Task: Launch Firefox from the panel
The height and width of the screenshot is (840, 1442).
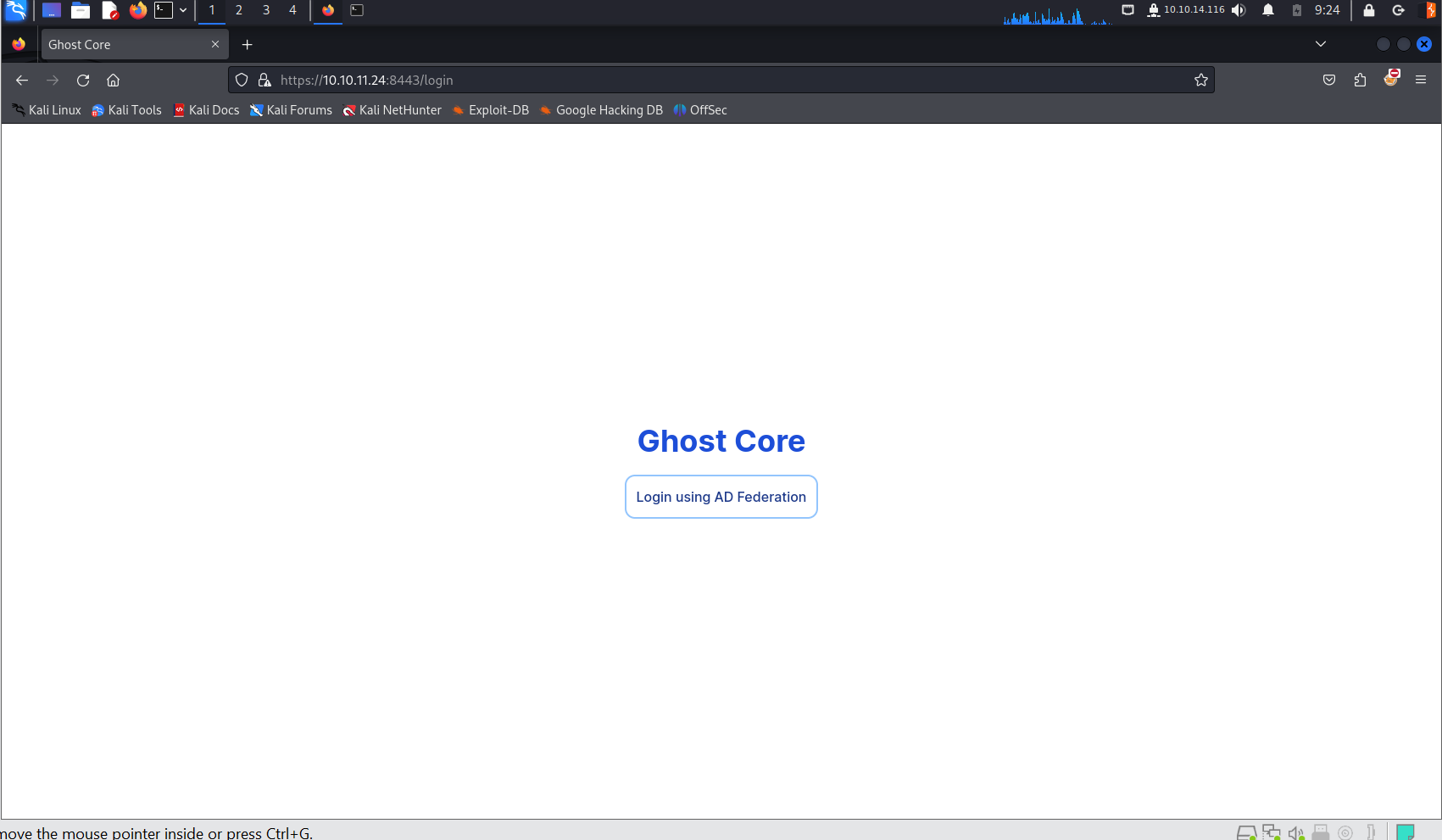Action: [x=137, y=10]
